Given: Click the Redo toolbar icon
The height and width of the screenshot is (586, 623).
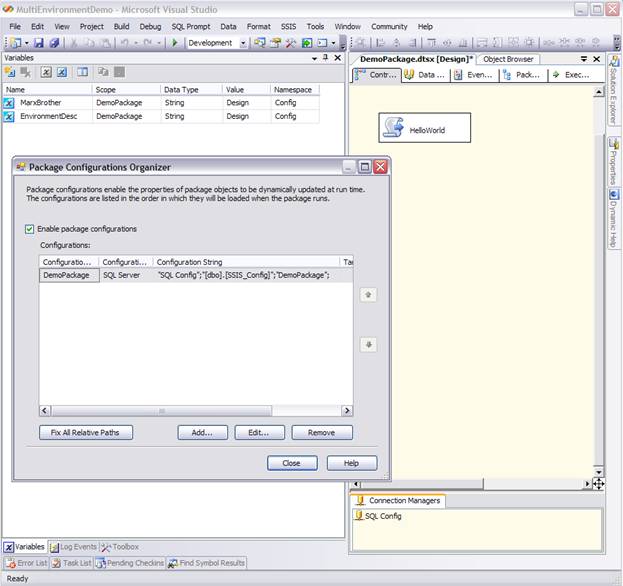Looking at the screenshot, I should point(147,43).
